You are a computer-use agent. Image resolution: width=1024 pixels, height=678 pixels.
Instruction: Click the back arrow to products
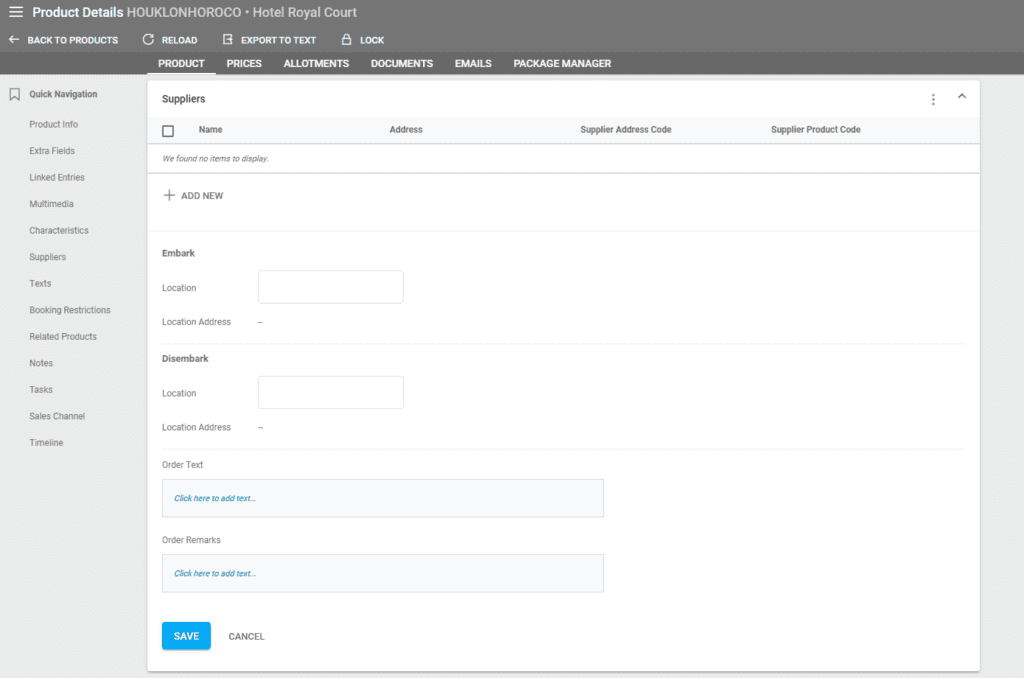14,40
